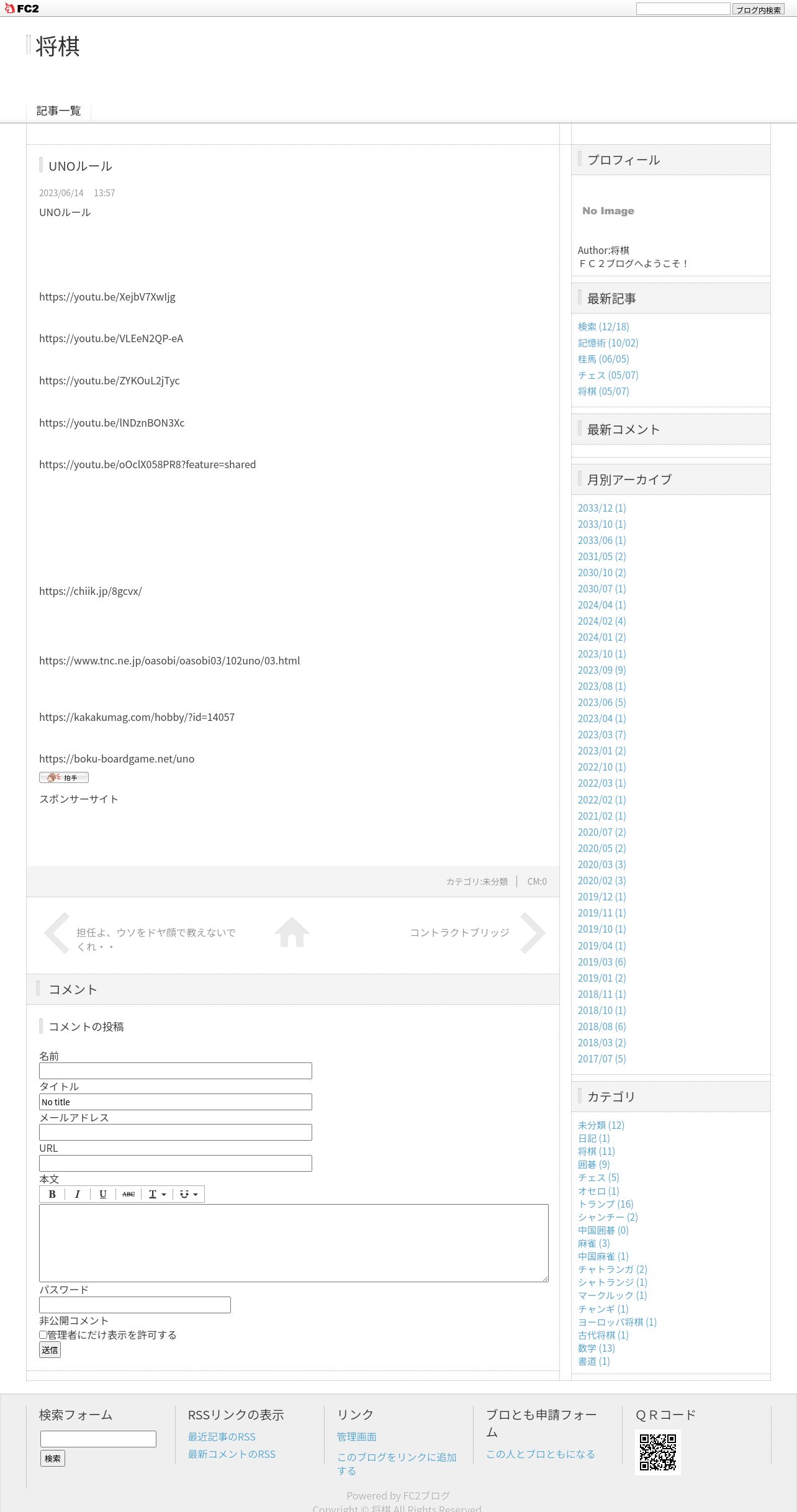Go to previous post left arrow
797x1512 pixels.
[x=56, y=933]
